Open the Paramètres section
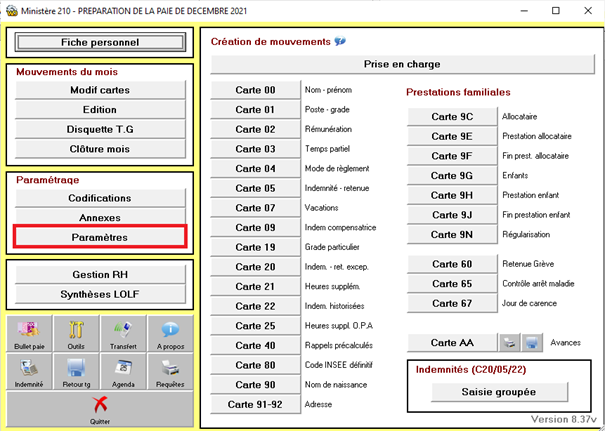The image size is (605, 431). [x=99, y=237]
